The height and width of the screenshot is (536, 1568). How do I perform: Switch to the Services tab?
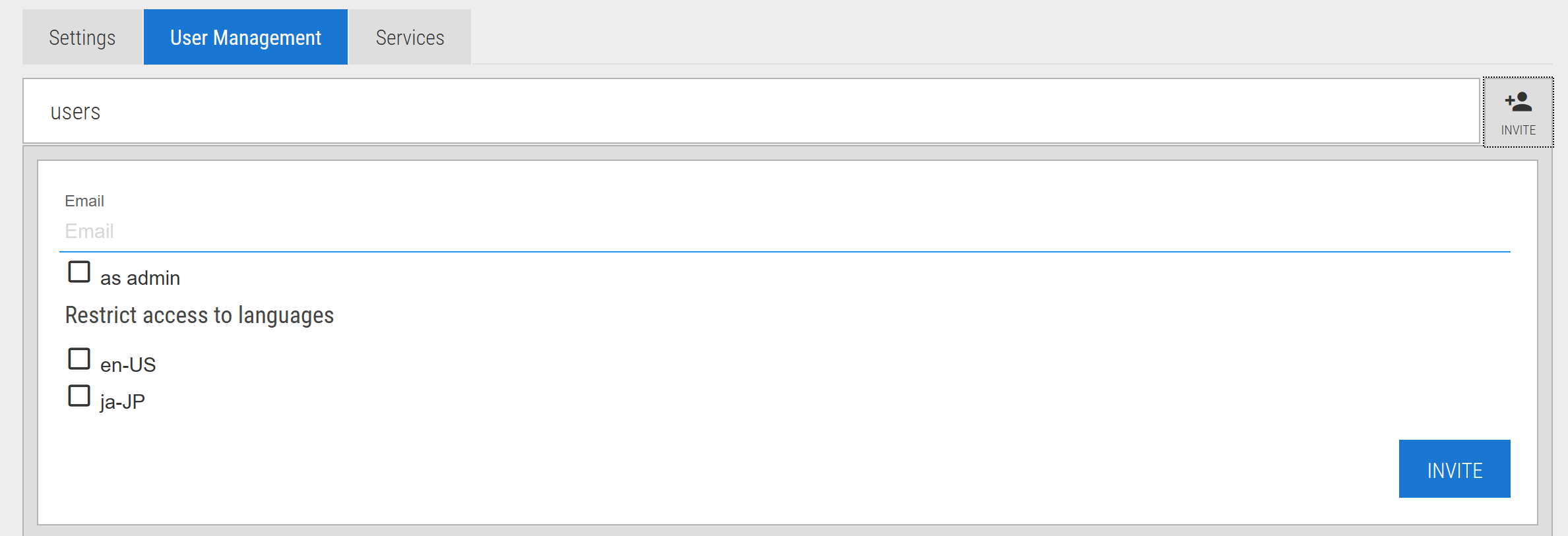point(410,37)
